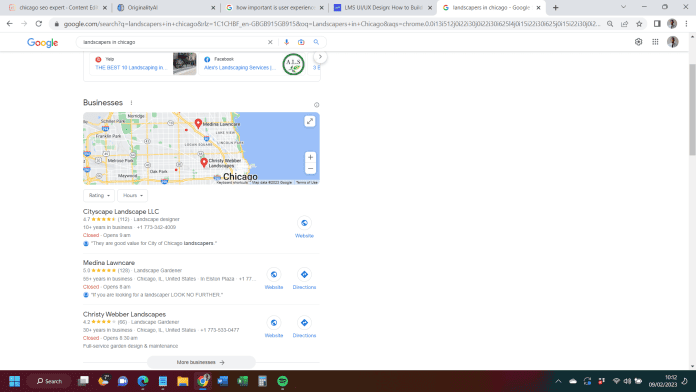Zoom in on the map with plus

coord(310,157)
